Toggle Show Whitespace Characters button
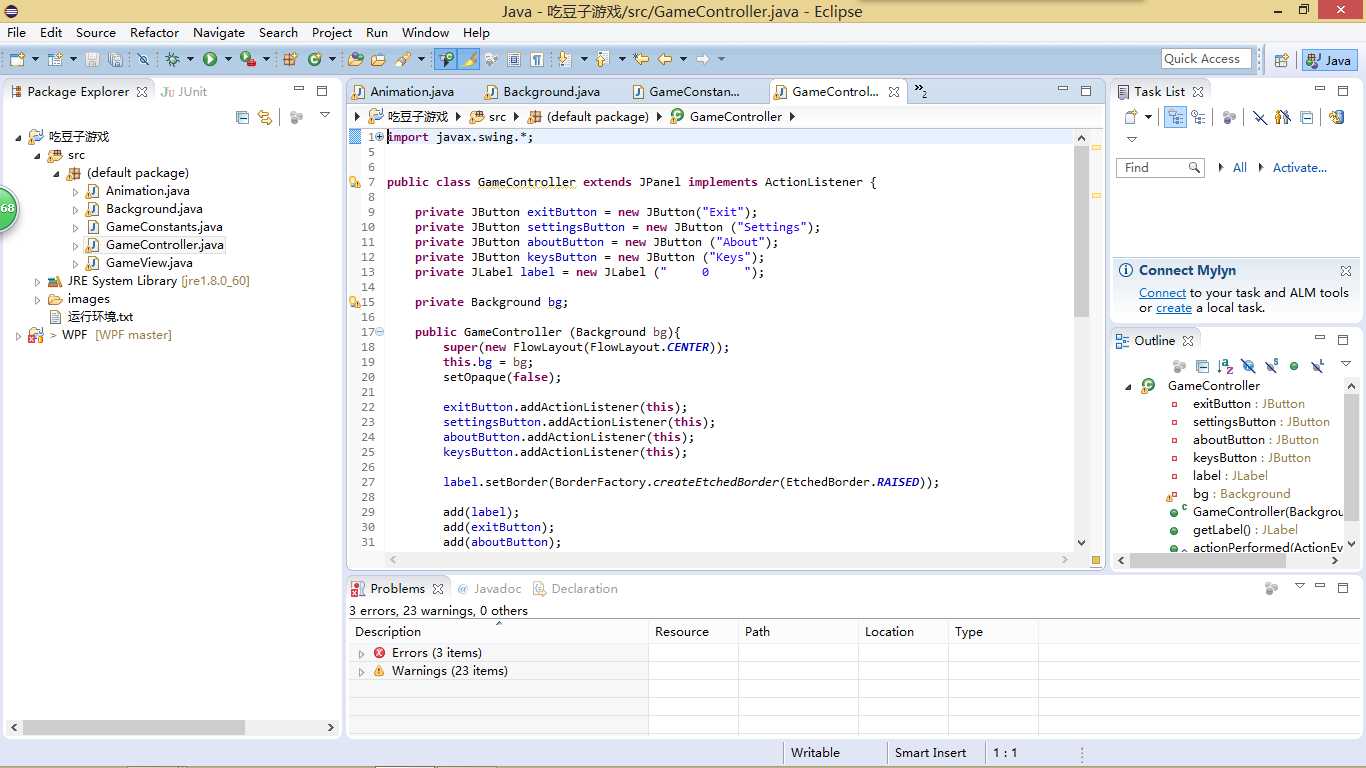Viewport: 1366px width, 768px height. point(537,60)
